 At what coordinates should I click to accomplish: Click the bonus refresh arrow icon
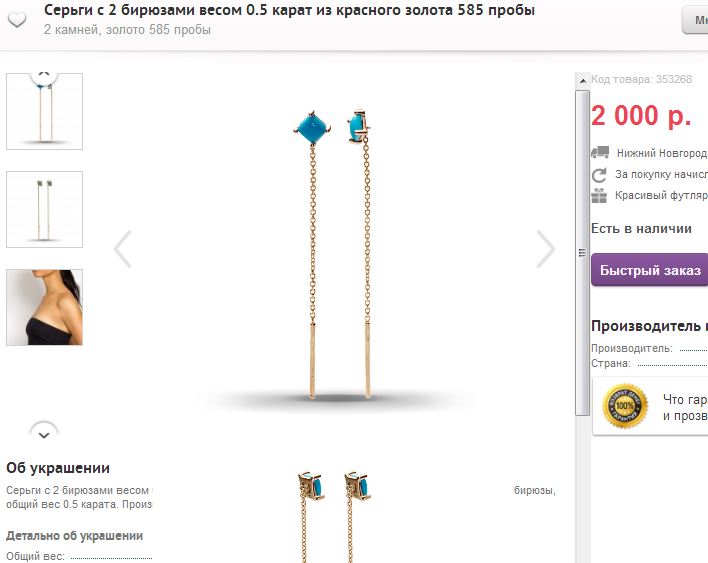click(599, 175)
